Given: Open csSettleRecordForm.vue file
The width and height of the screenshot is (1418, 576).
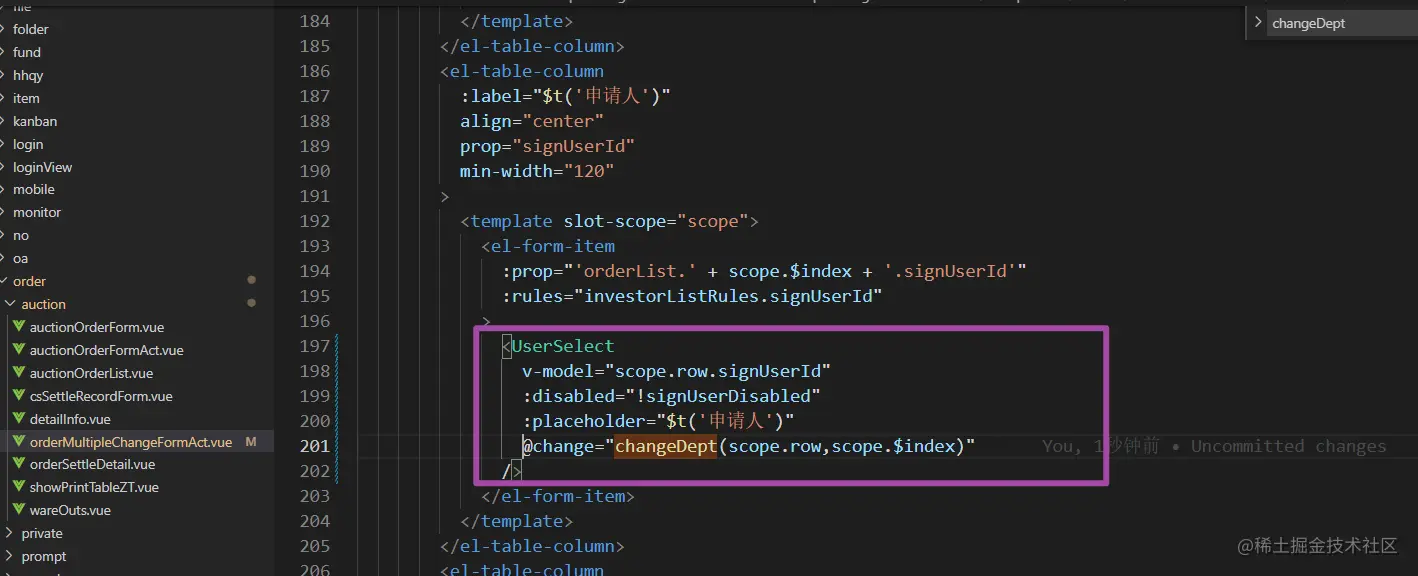Looking at the screenshot, I should click(x=101, y=396).
